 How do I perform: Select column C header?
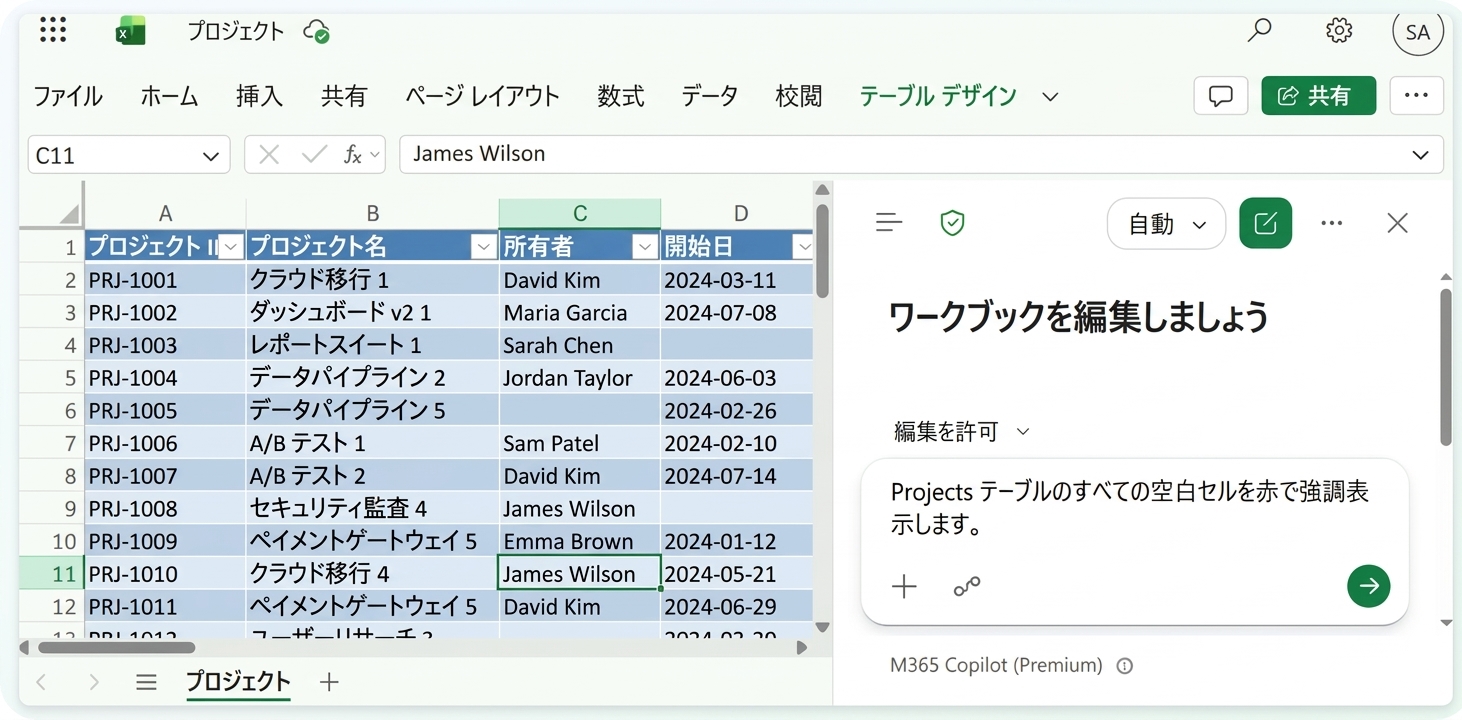[580, 213]
